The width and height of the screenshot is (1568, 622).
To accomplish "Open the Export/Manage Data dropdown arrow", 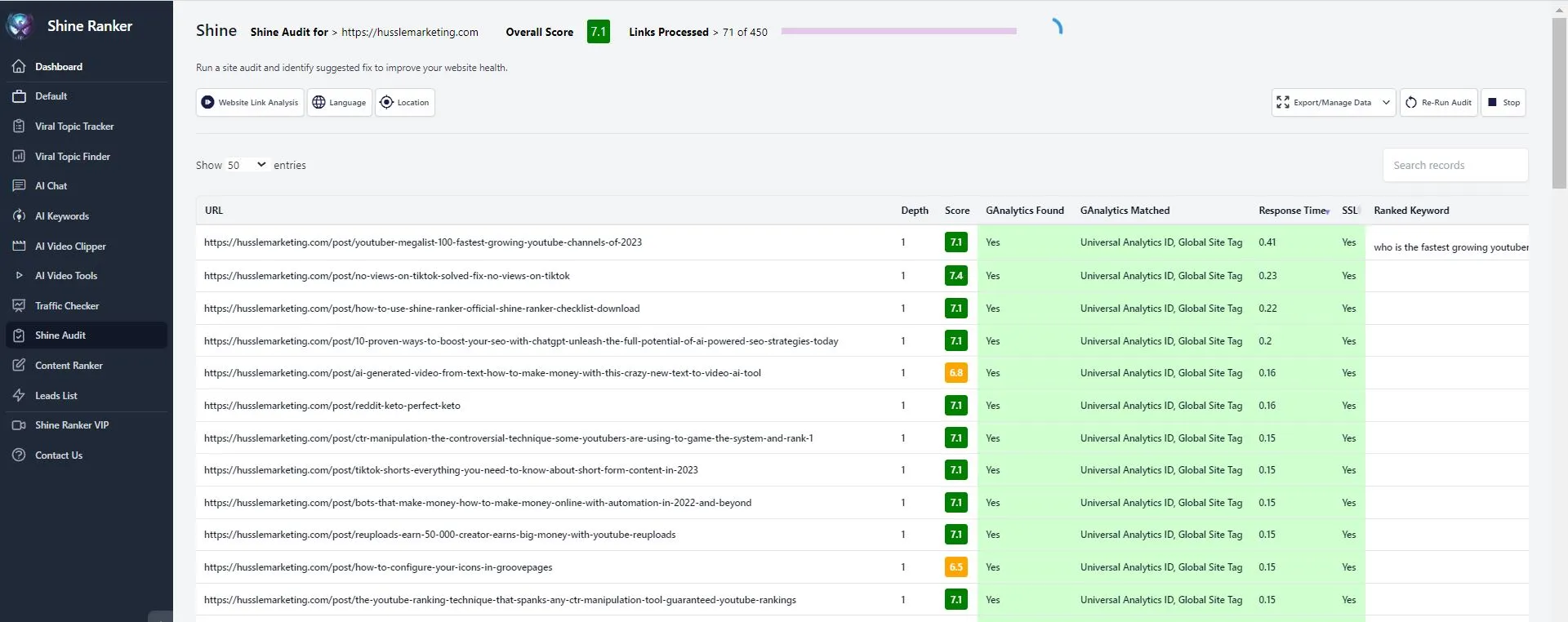I will point(1386,103).
